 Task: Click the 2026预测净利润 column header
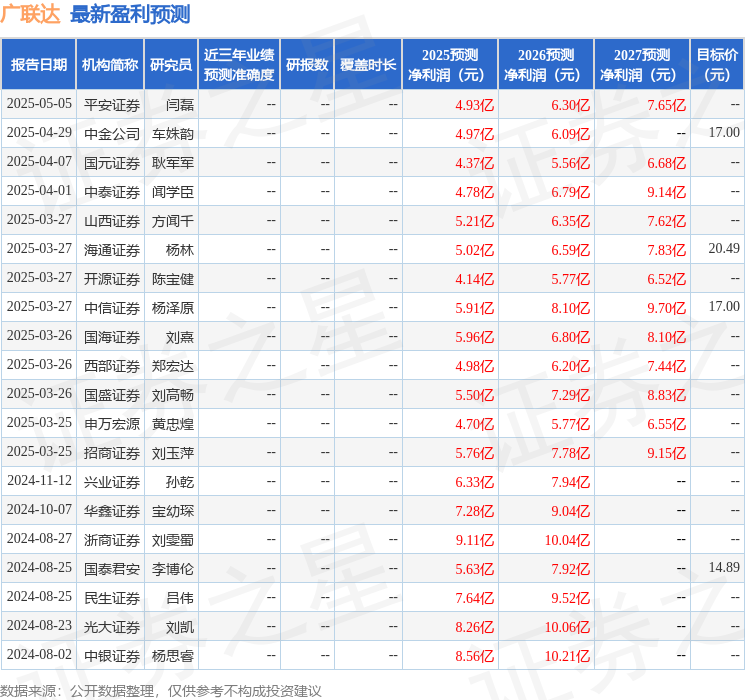click(x=546, y=65)
